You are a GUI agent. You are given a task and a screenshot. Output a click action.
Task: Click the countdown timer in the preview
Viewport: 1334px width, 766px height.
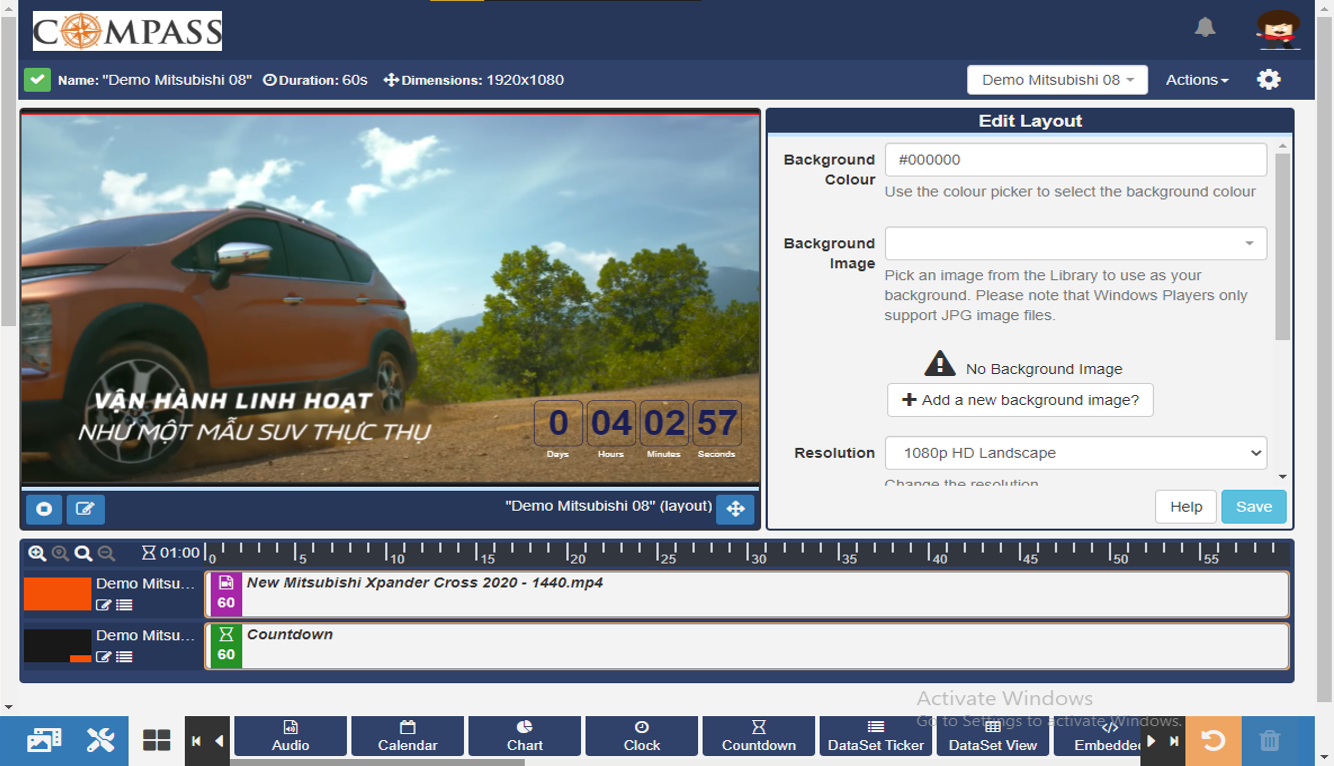point(637,430)
